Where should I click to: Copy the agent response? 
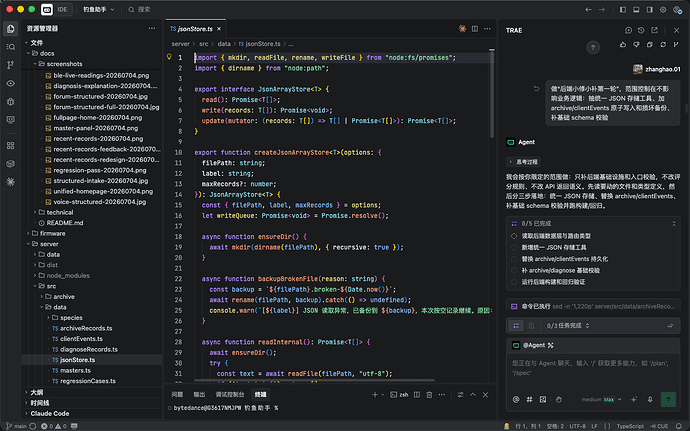tap(650, 44)
